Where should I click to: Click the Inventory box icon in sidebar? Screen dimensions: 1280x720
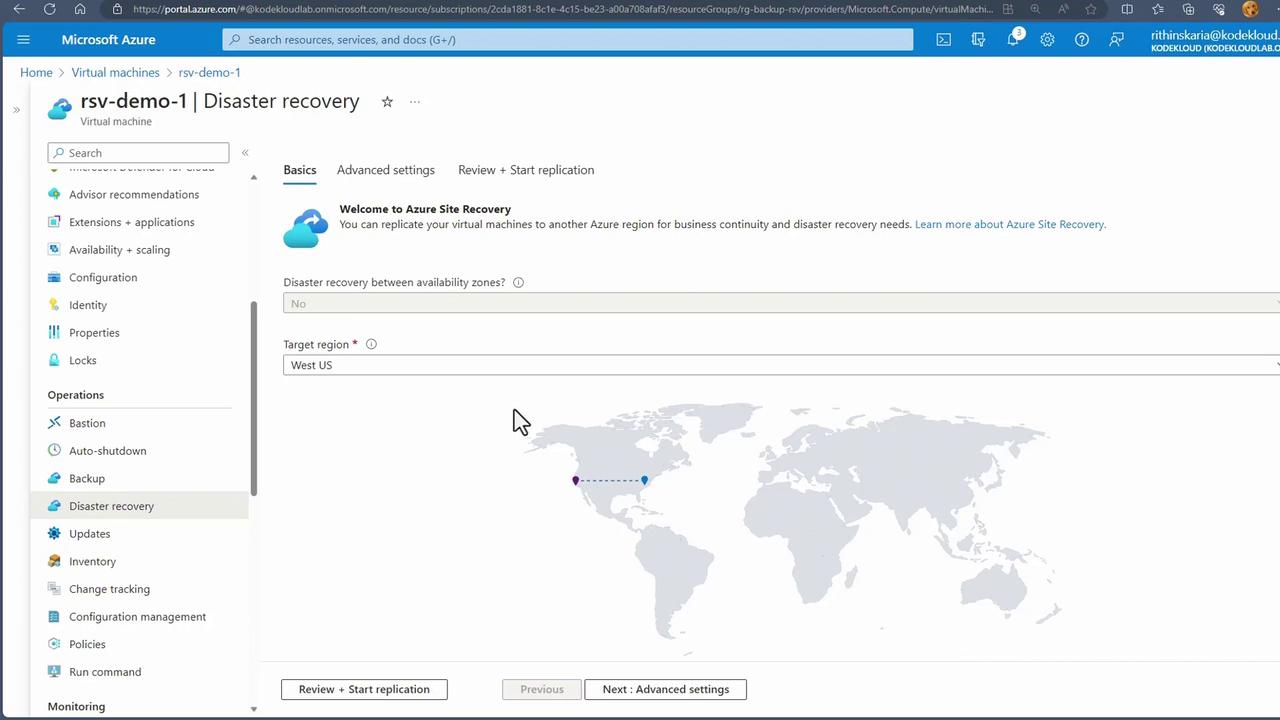[x=54, y=561]
